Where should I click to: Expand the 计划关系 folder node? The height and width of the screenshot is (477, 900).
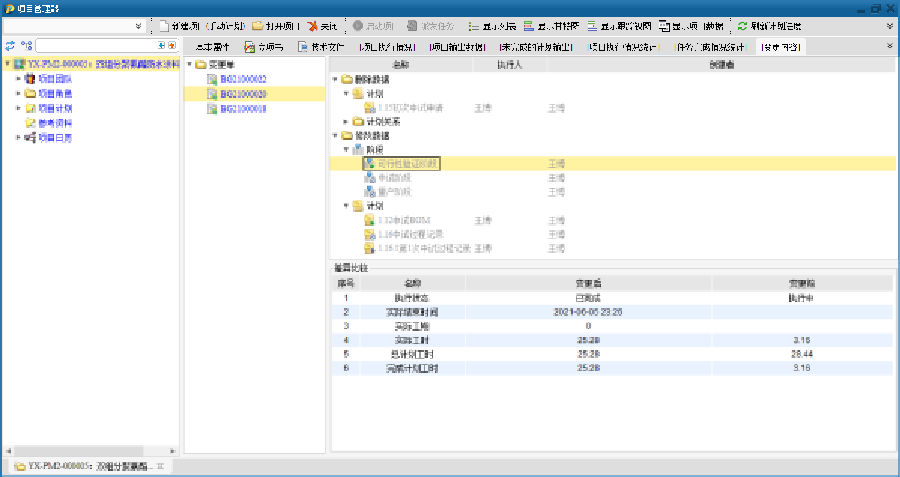[x=345, y=121]
